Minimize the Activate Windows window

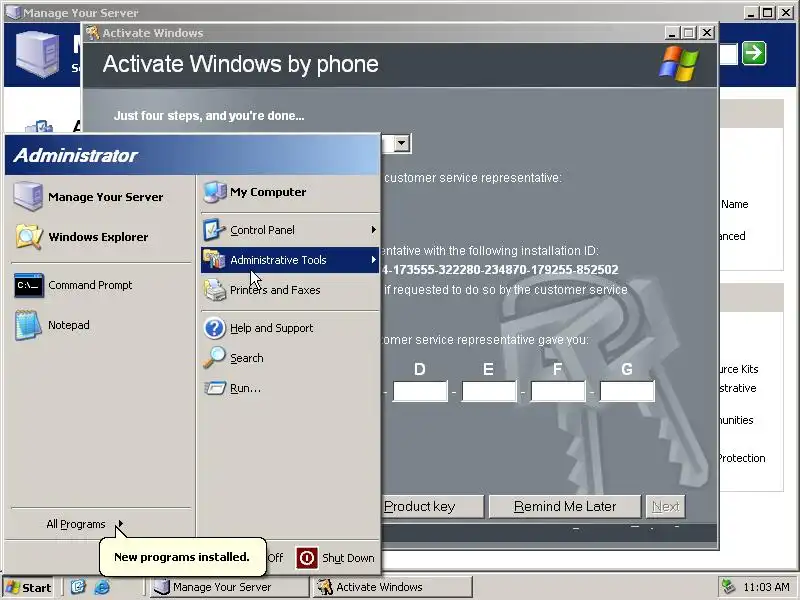[672, 33]
